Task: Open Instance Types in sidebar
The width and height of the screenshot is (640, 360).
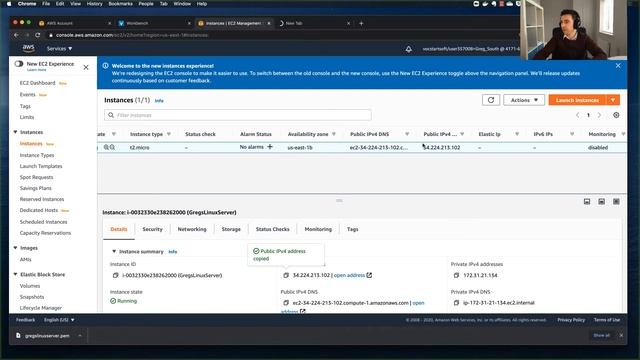Action: (x=37, y=156)
